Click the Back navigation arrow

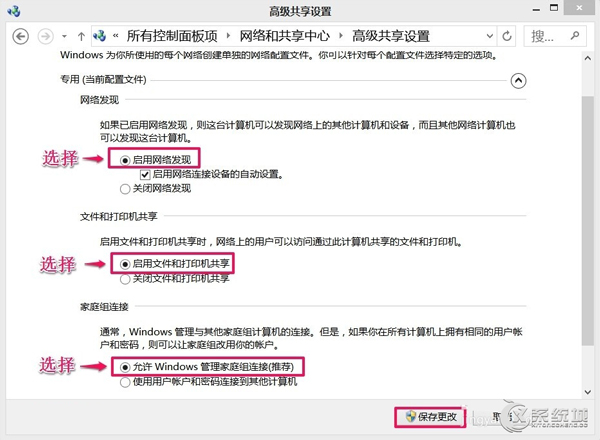point(20,37)
